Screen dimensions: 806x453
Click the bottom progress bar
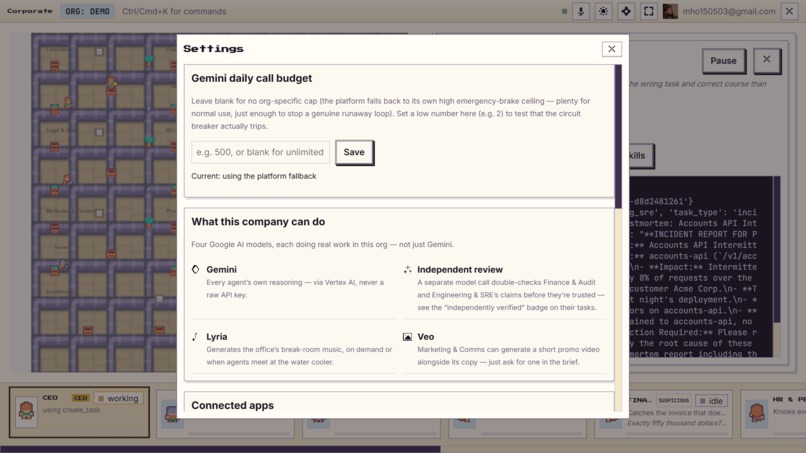pyautogui.click(x=220, y=449)
